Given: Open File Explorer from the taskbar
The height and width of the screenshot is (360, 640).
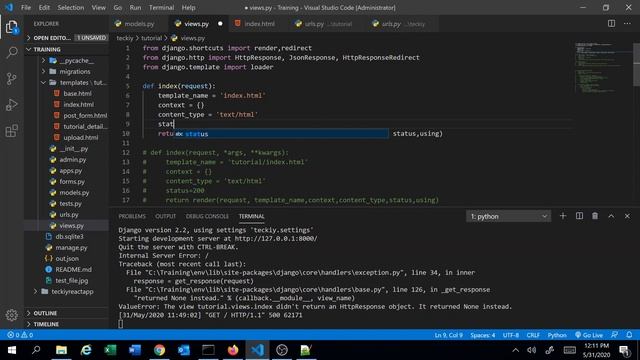Looking at the screenshot, I should 61,350.
